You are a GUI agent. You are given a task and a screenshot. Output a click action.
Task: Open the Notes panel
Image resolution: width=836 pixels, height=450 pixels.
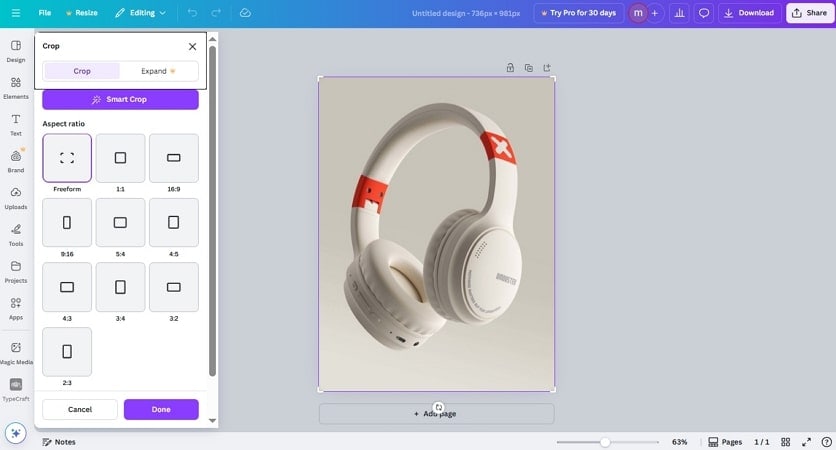(59, 442)
